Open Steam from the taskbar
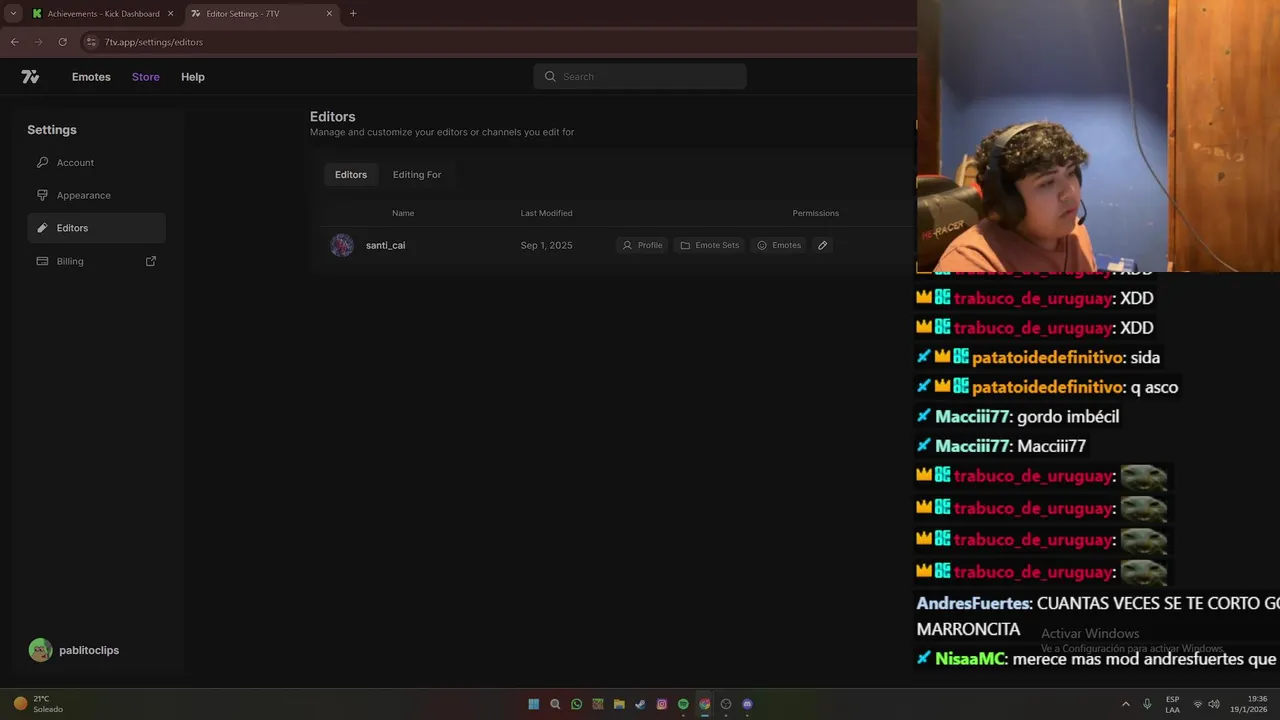 [640, 704]
